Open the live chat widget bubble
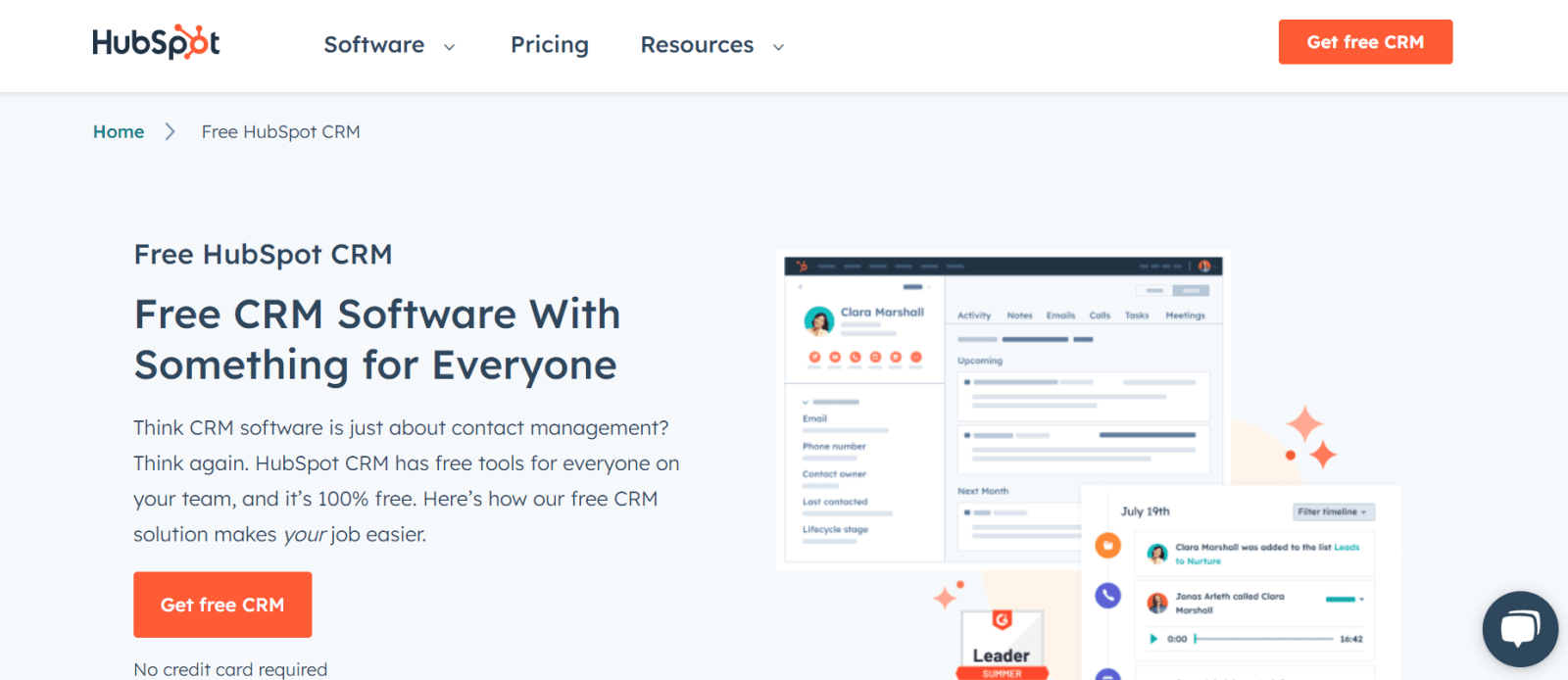Viewport: 1568px width, 680px height. pos(1520,629)
